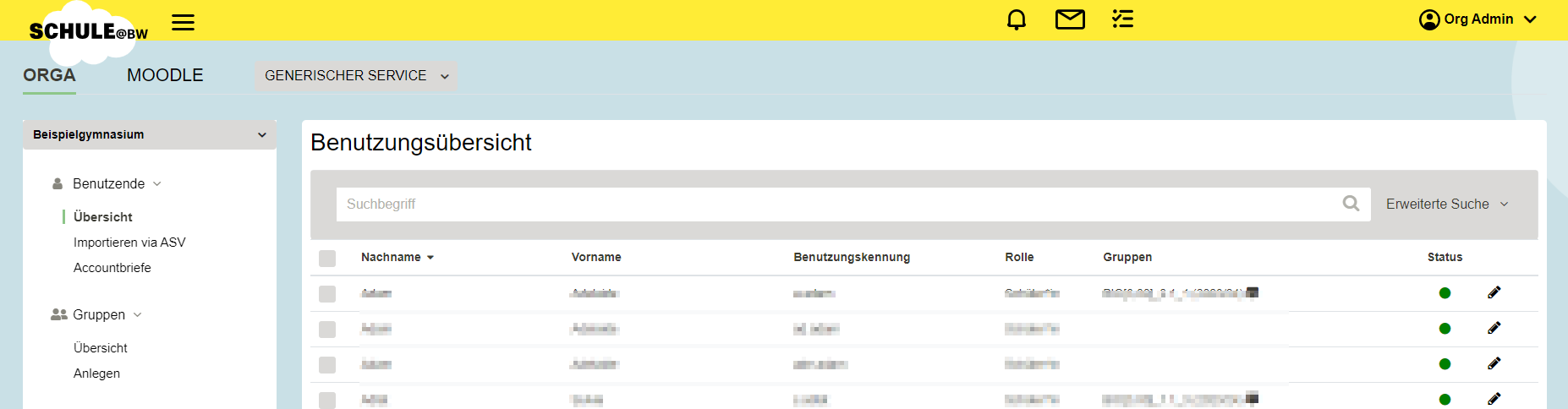Open Übersicht under Gruppen

101,347
